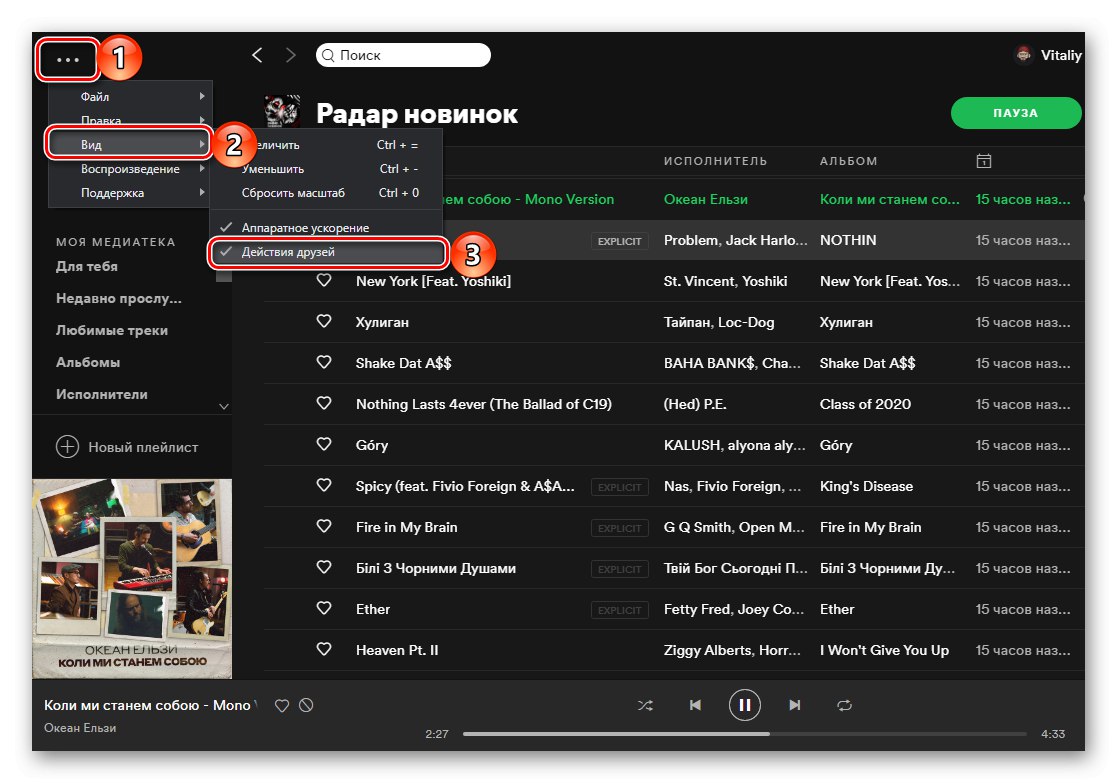Skip to the next track

pyautogui.click(x=794, y=705)
